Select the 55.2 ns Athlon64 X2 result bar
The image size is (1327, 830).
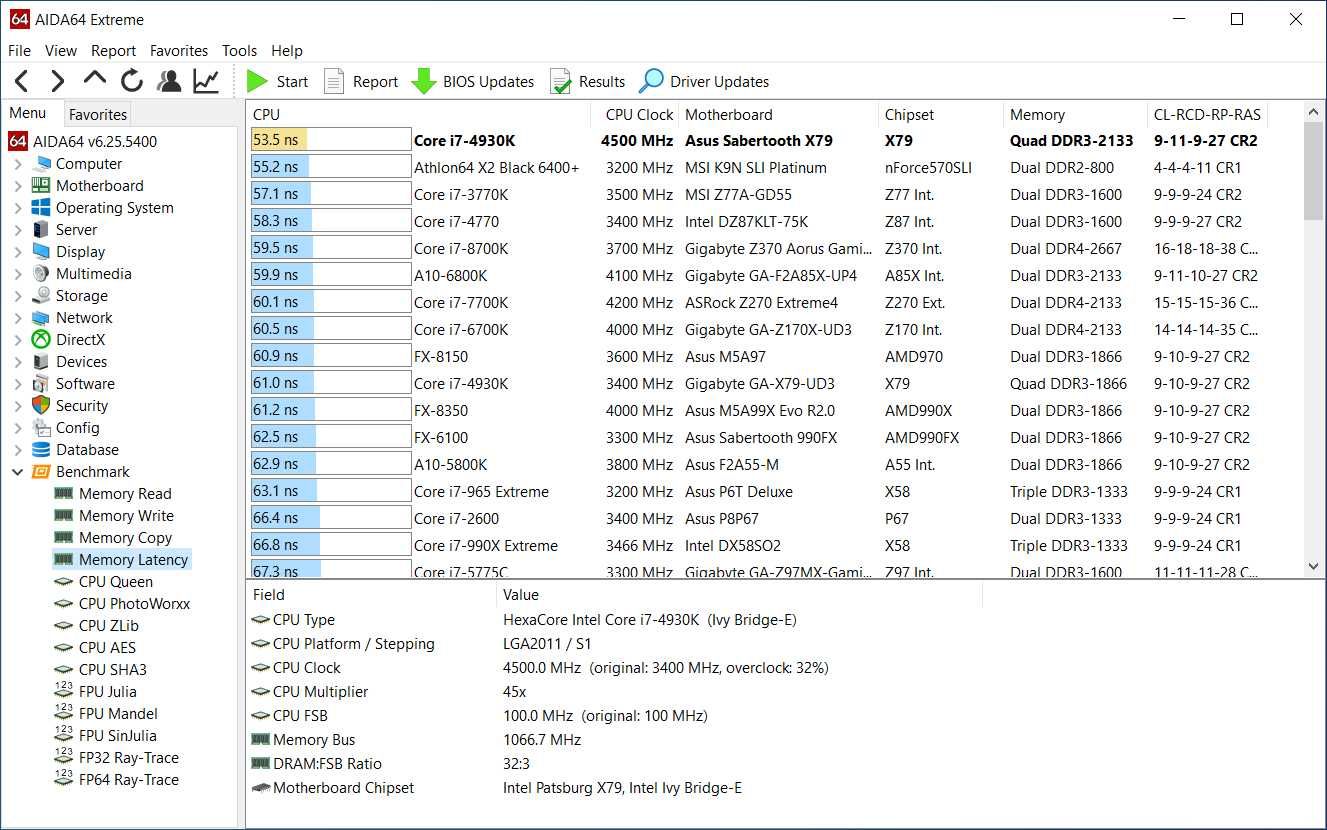[331, 168]
